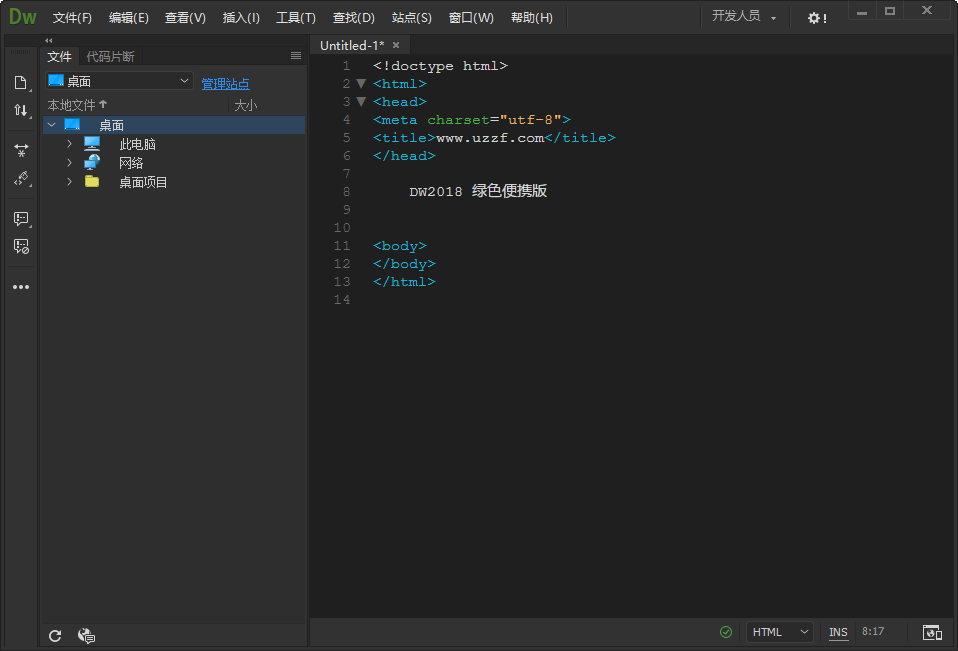Sort by the 大小 column header
The height and width of the screenshot is (651, 958).
[x=246, y=105]
